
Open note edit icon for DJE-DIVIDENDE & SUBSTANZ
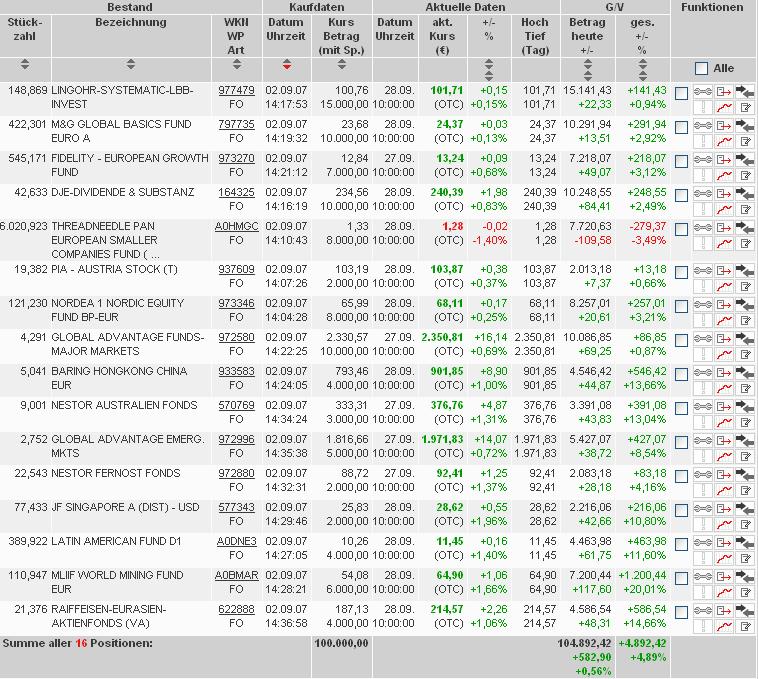(745, 209)
